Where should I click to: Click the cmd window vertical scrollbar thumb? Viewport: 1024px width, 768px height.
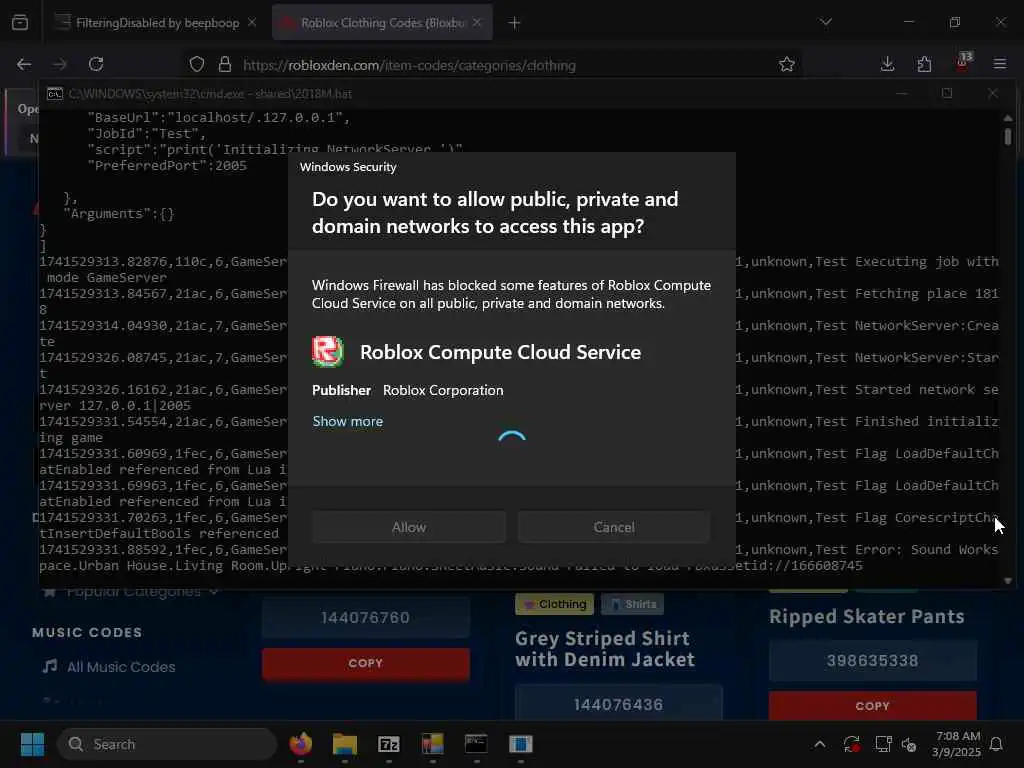click(x=1008, y=136)
